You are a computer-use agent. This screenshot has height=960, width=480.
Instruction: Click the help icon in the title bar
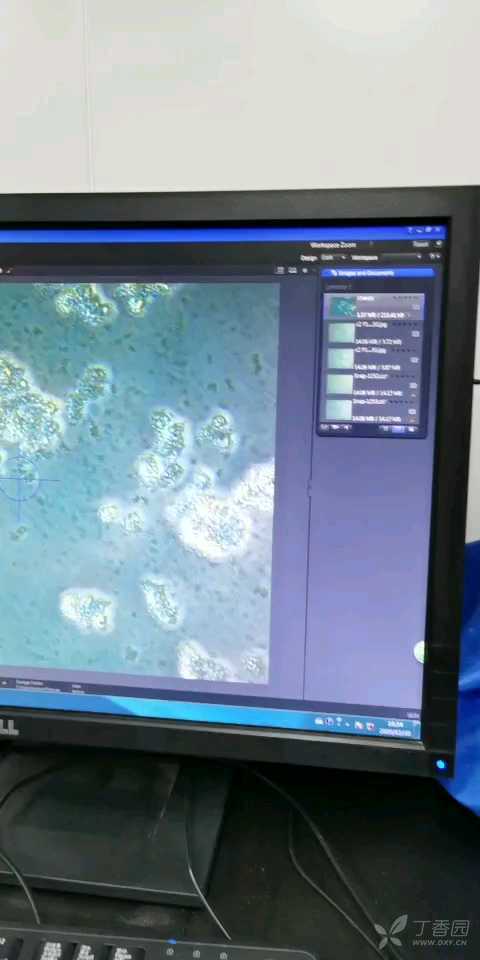coord(410,230)
